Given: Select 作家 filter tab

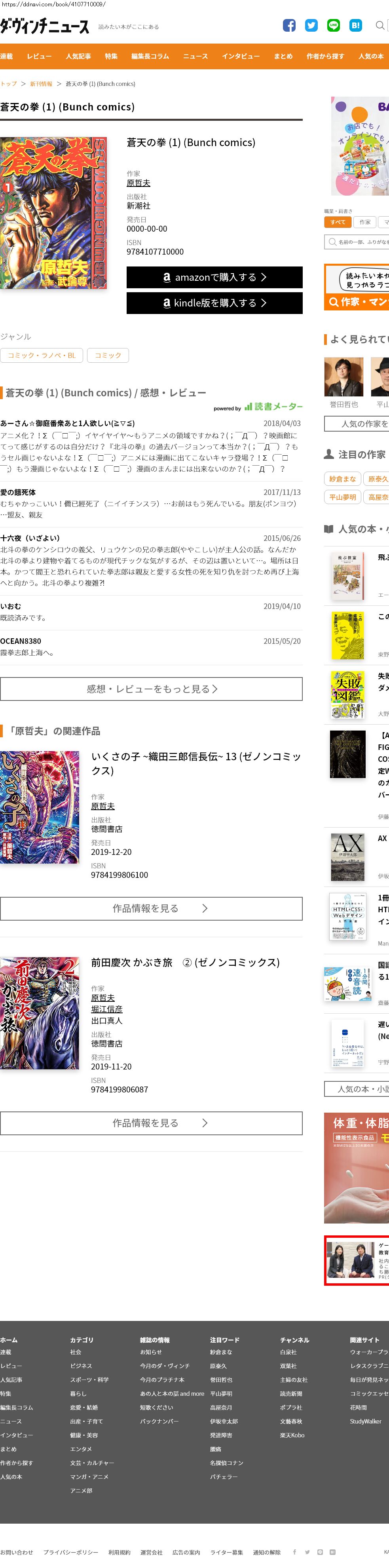Looking at the screenshot, I should coord(365,222).
